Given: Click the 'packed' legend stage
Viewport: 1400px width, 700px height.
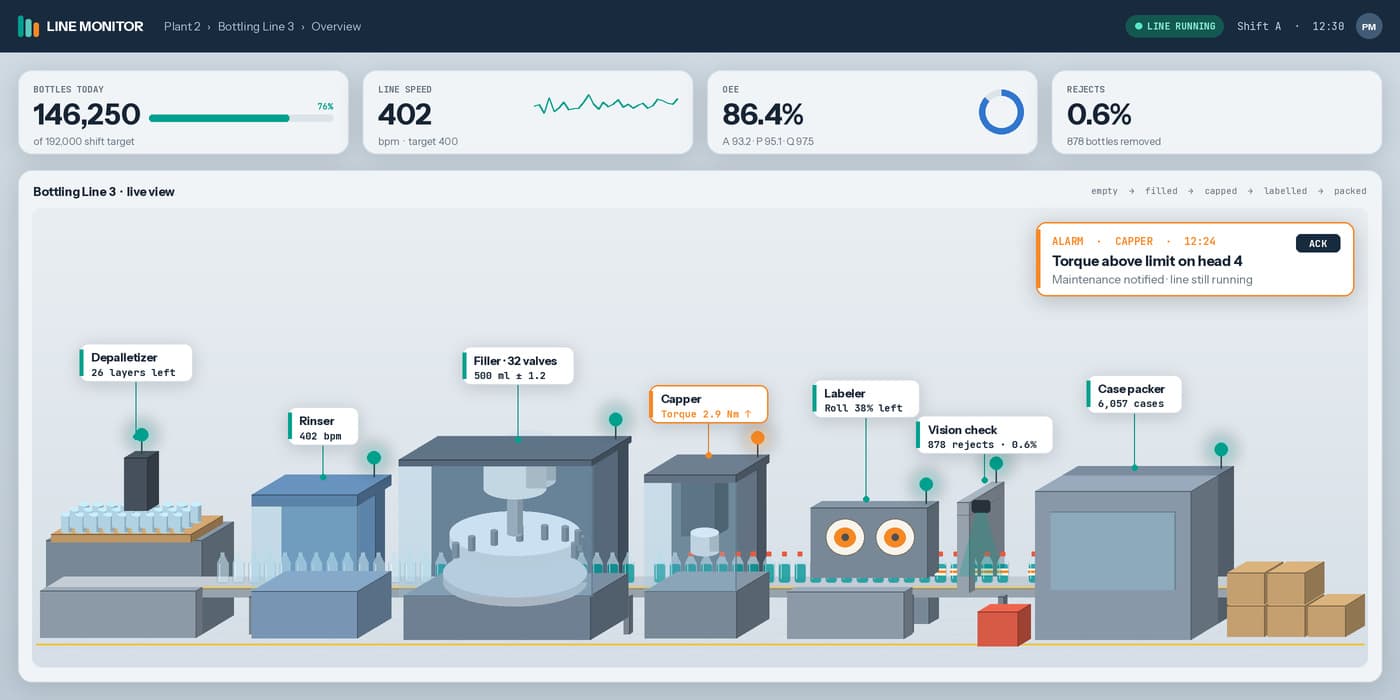Looking at the screenshot, I should coord(1350,191).
